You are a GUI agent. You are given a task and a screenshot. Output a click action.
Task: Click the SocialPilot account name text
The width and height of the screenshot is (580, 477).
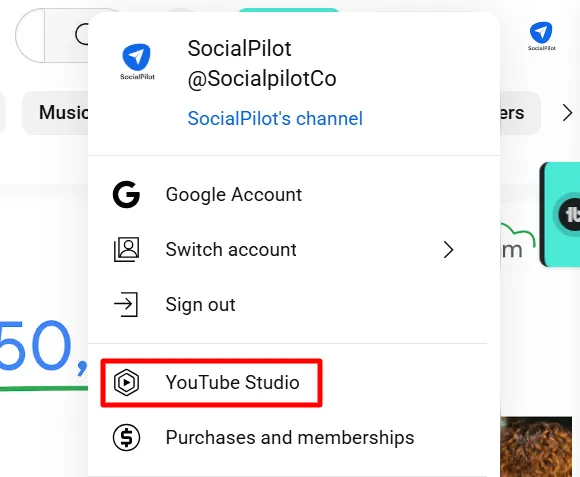click(239, 48)
